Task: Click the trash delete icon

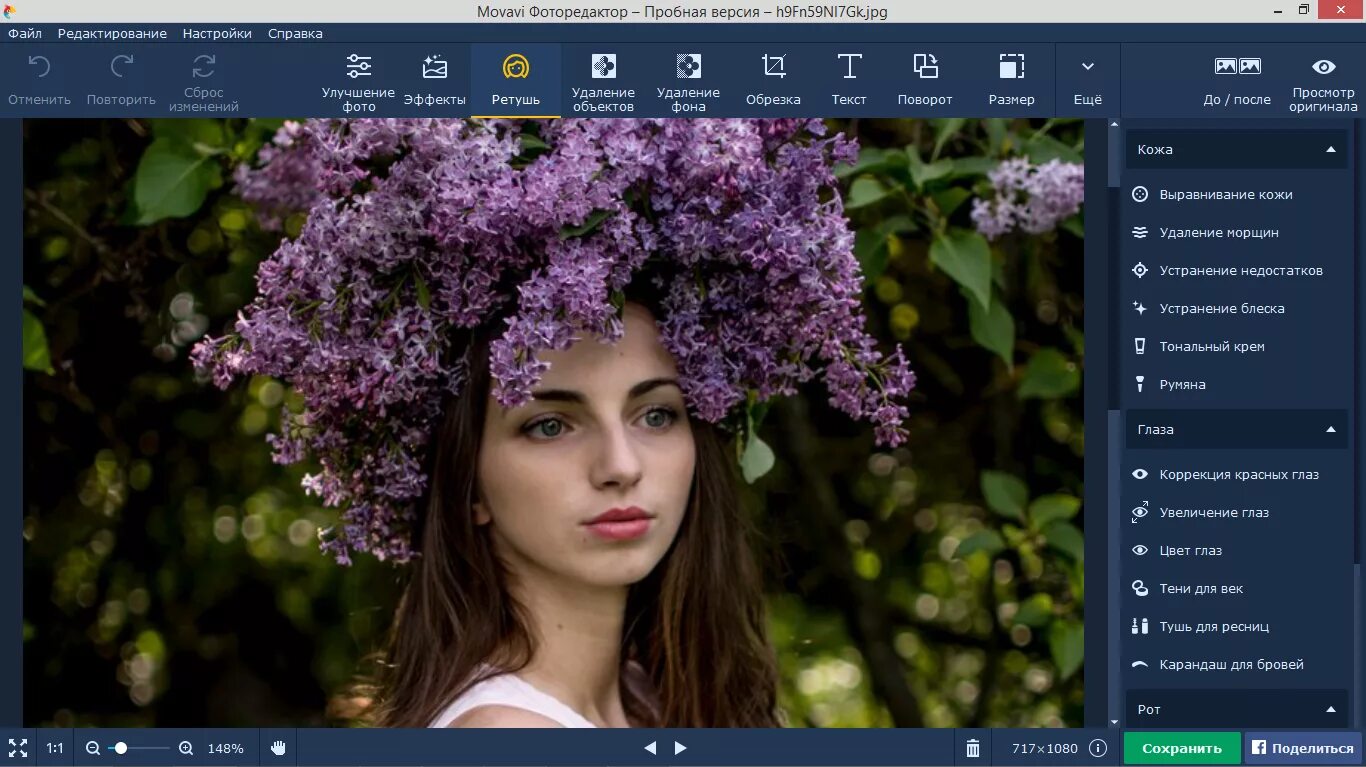Action: tap(973, 748)
